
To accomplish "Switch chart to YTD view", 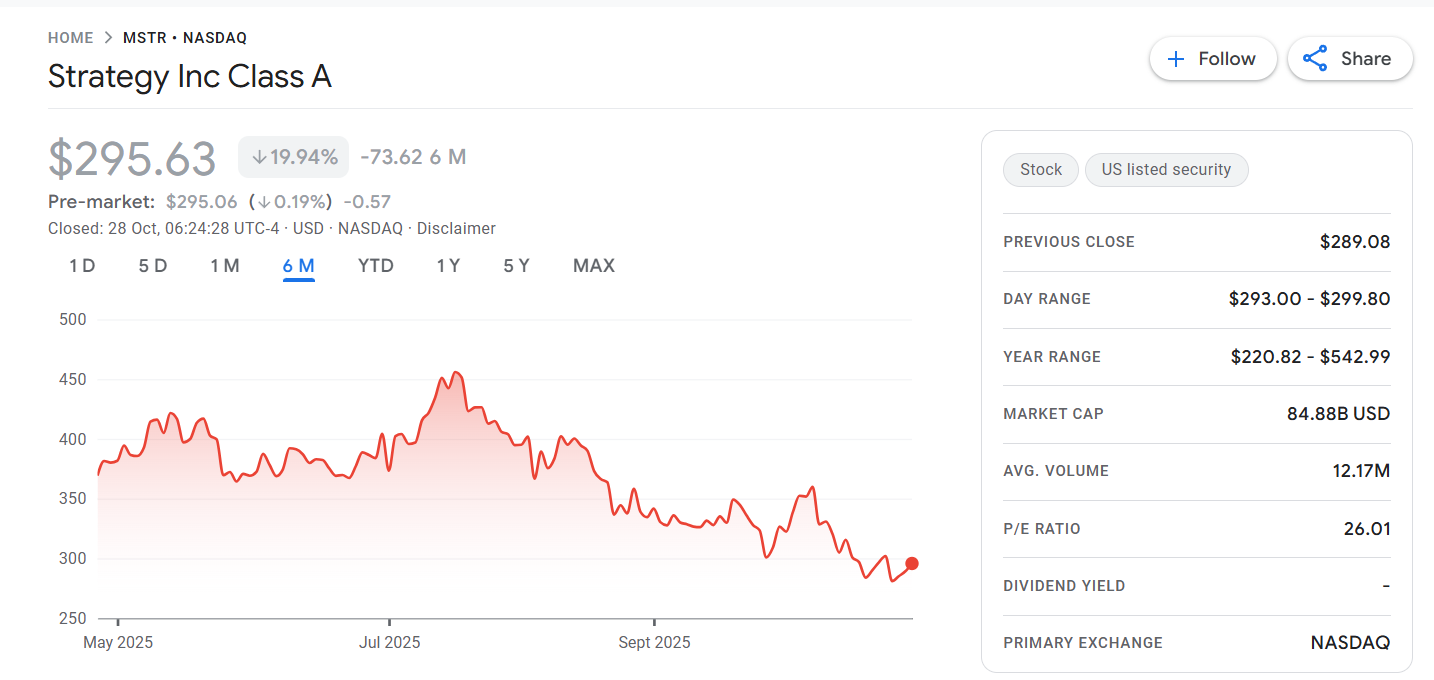I will tap(376, 266).
